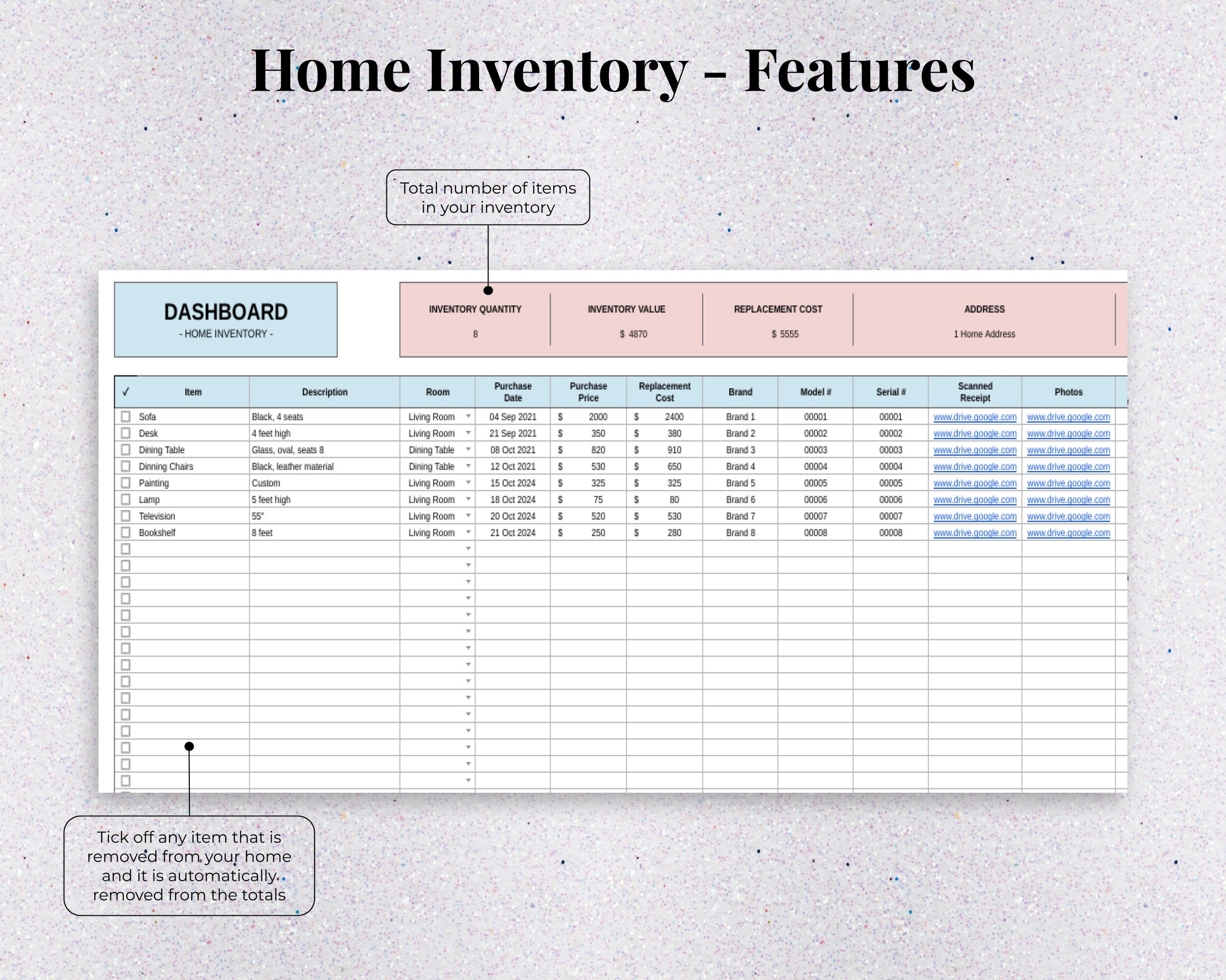Open the Sofa scanned receipt link
Screen dimensions: 1226x980
(x=974, y=417)
